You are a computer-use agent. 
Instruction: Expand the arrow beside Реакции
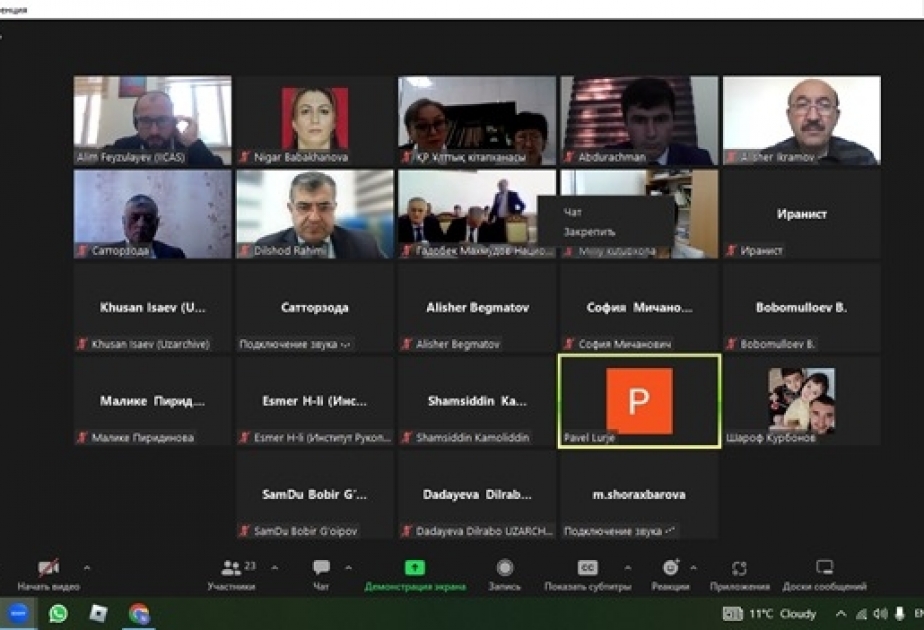pyautogui.click(x=694, y=568)
